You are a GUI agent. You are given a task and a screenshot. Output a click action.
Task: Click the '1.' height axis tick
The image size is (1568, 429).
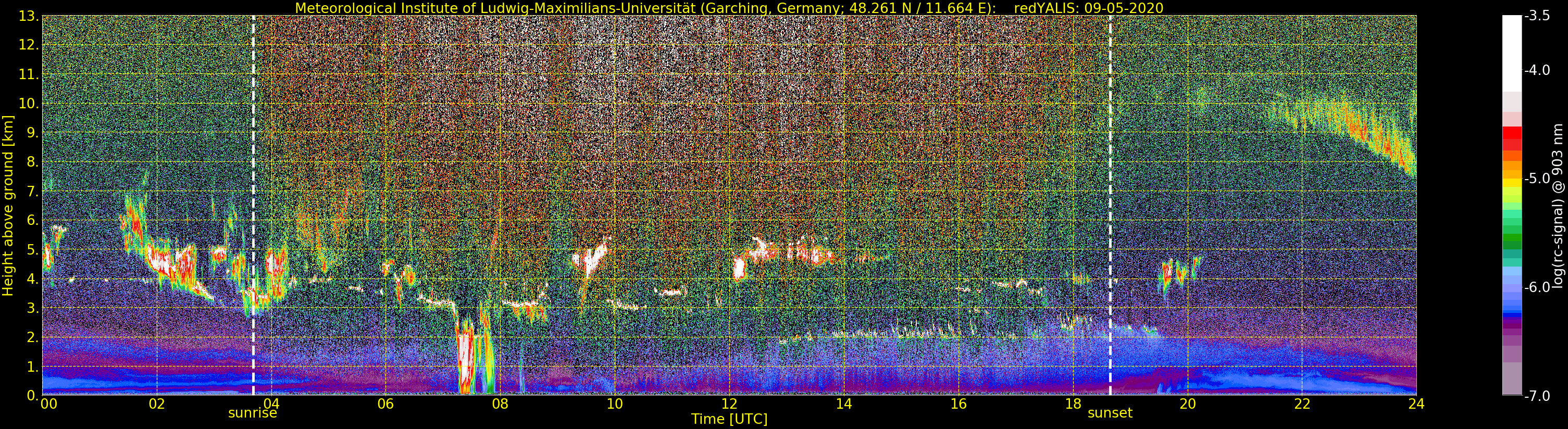(32, 367)
